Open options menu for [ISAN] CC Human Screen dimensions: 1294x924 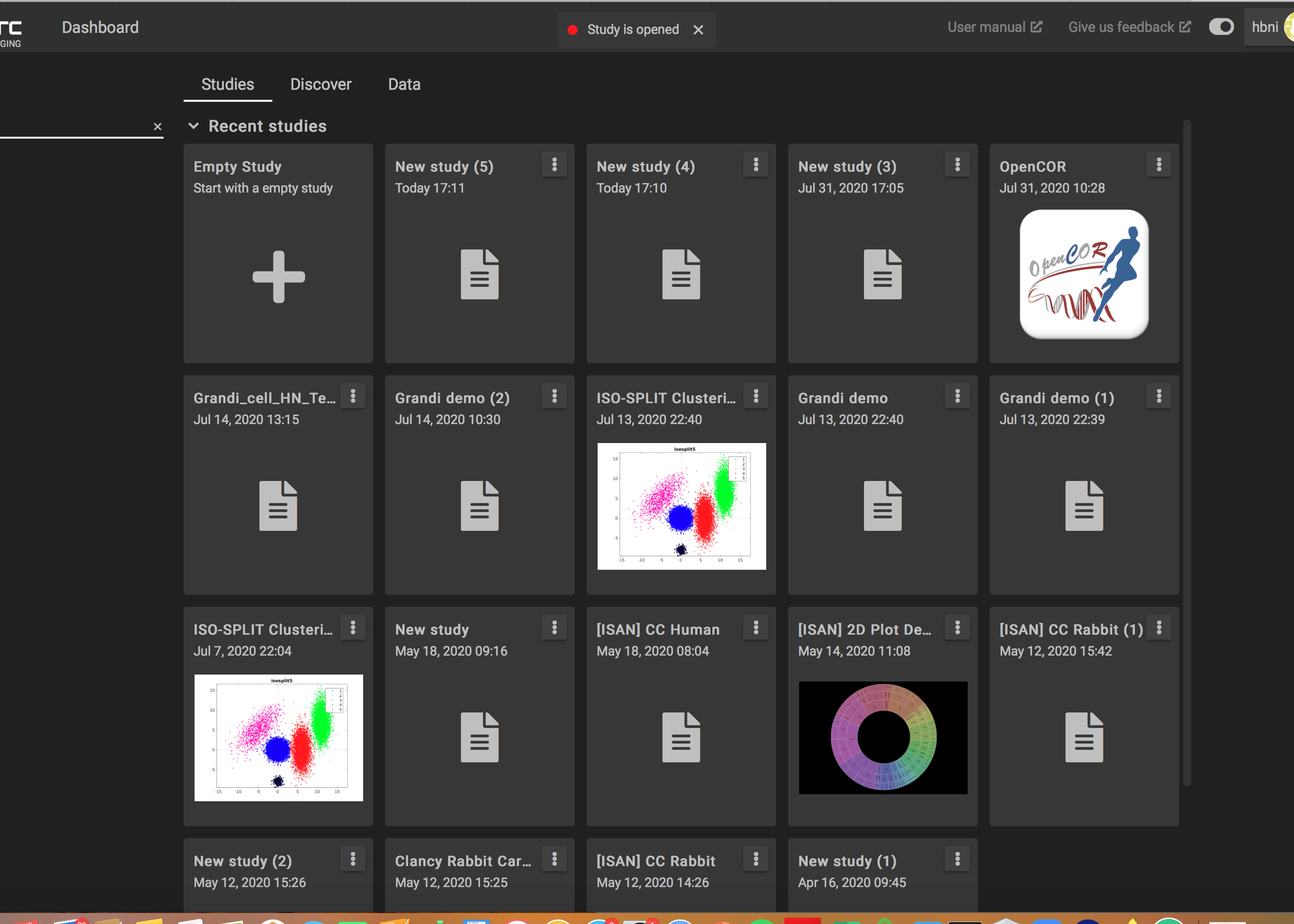point(755,628)
